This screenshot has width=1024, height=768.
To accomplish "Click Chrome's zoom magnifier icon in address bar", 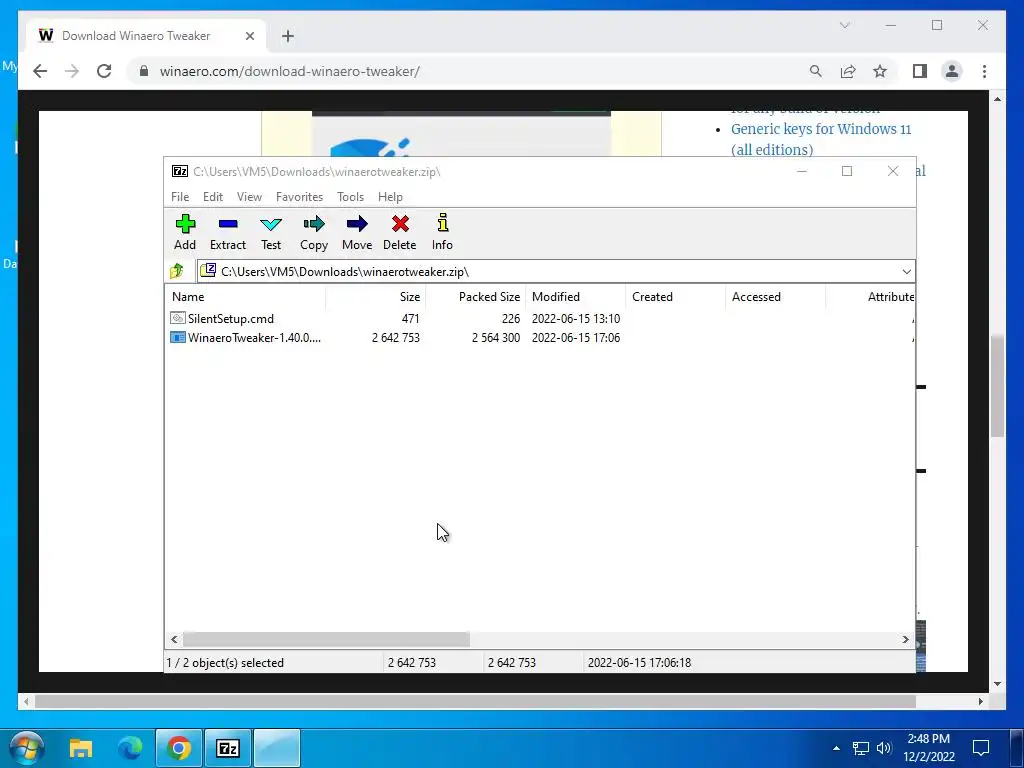I will click(x=816, y=71).
